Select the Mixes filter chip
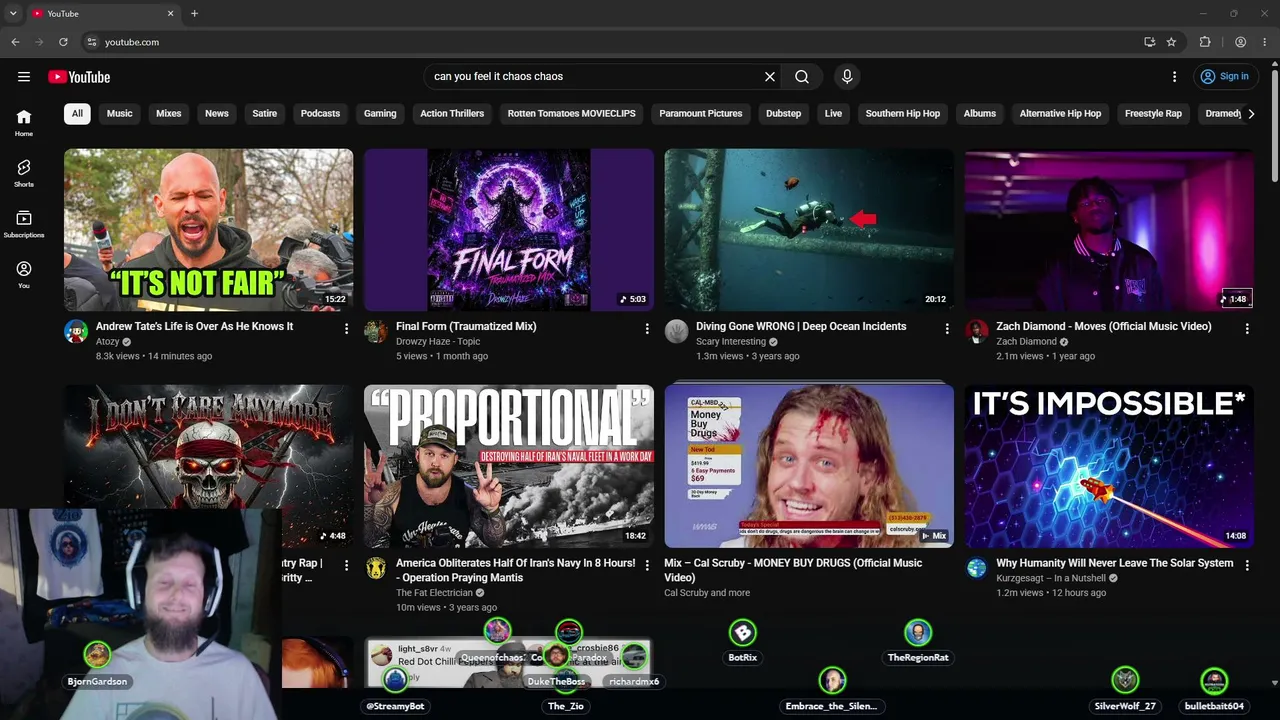 [169, 114]
